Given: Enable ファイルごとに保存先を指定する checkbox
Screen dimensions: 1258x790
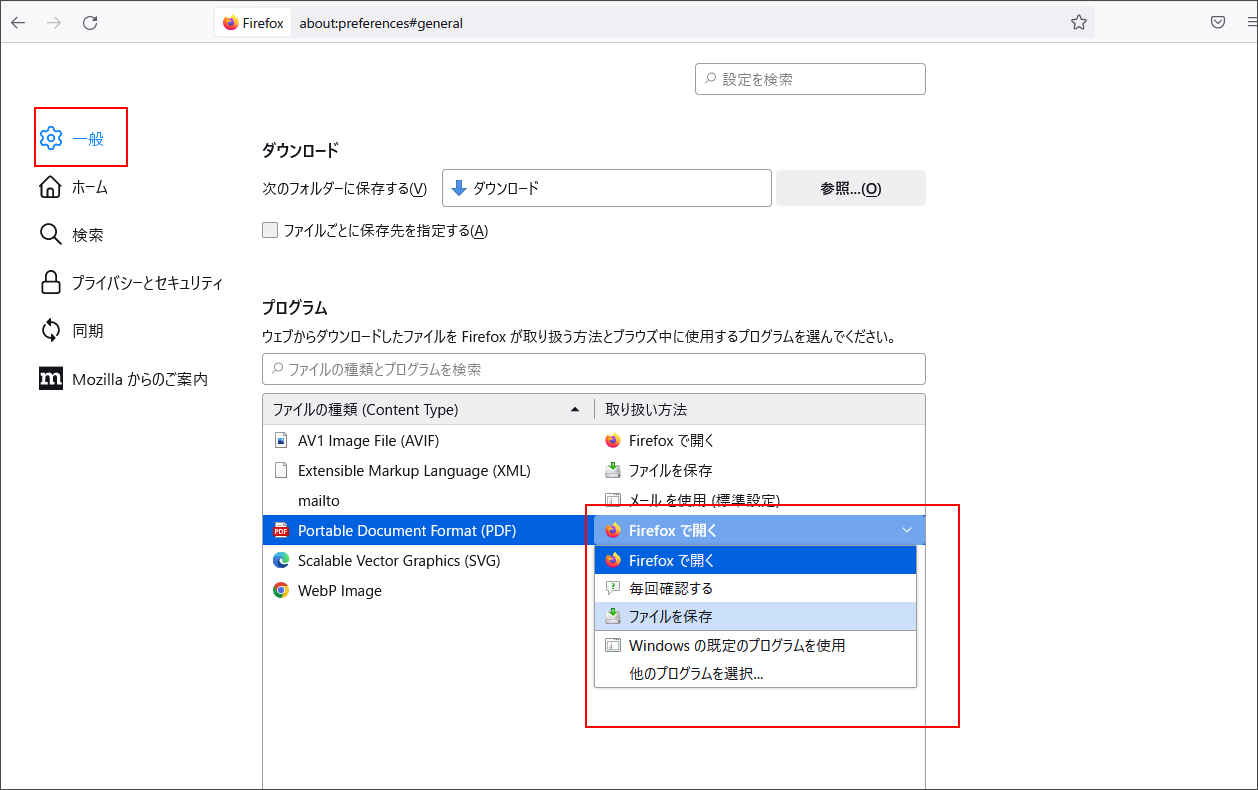Looking at the screenshot, I should (x=269, y=229).
